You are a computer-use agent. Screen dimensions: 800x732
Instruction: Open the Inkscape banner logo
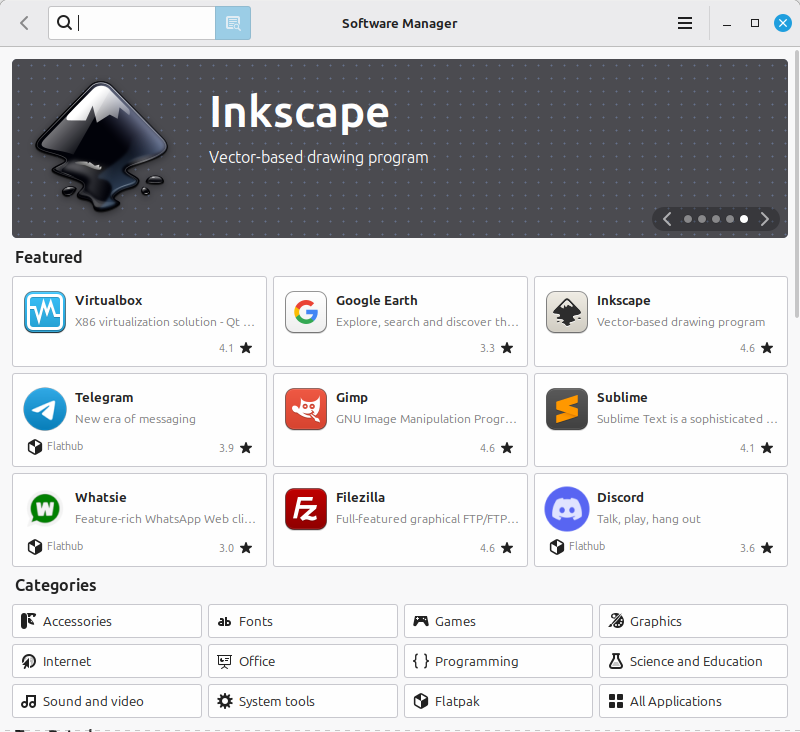[x=101, y=146]
